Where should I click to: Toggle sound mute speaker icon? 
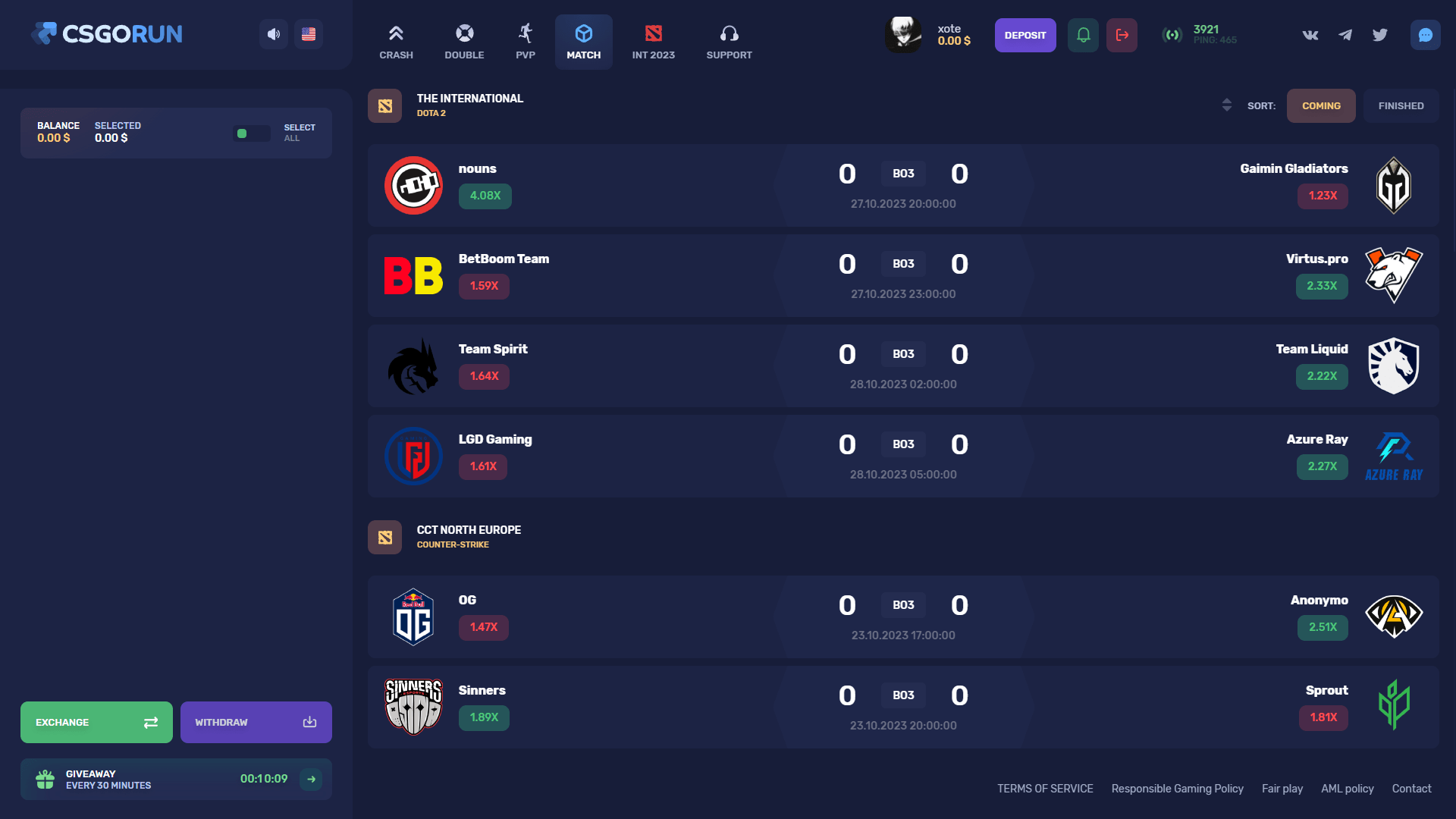point(275,33)
